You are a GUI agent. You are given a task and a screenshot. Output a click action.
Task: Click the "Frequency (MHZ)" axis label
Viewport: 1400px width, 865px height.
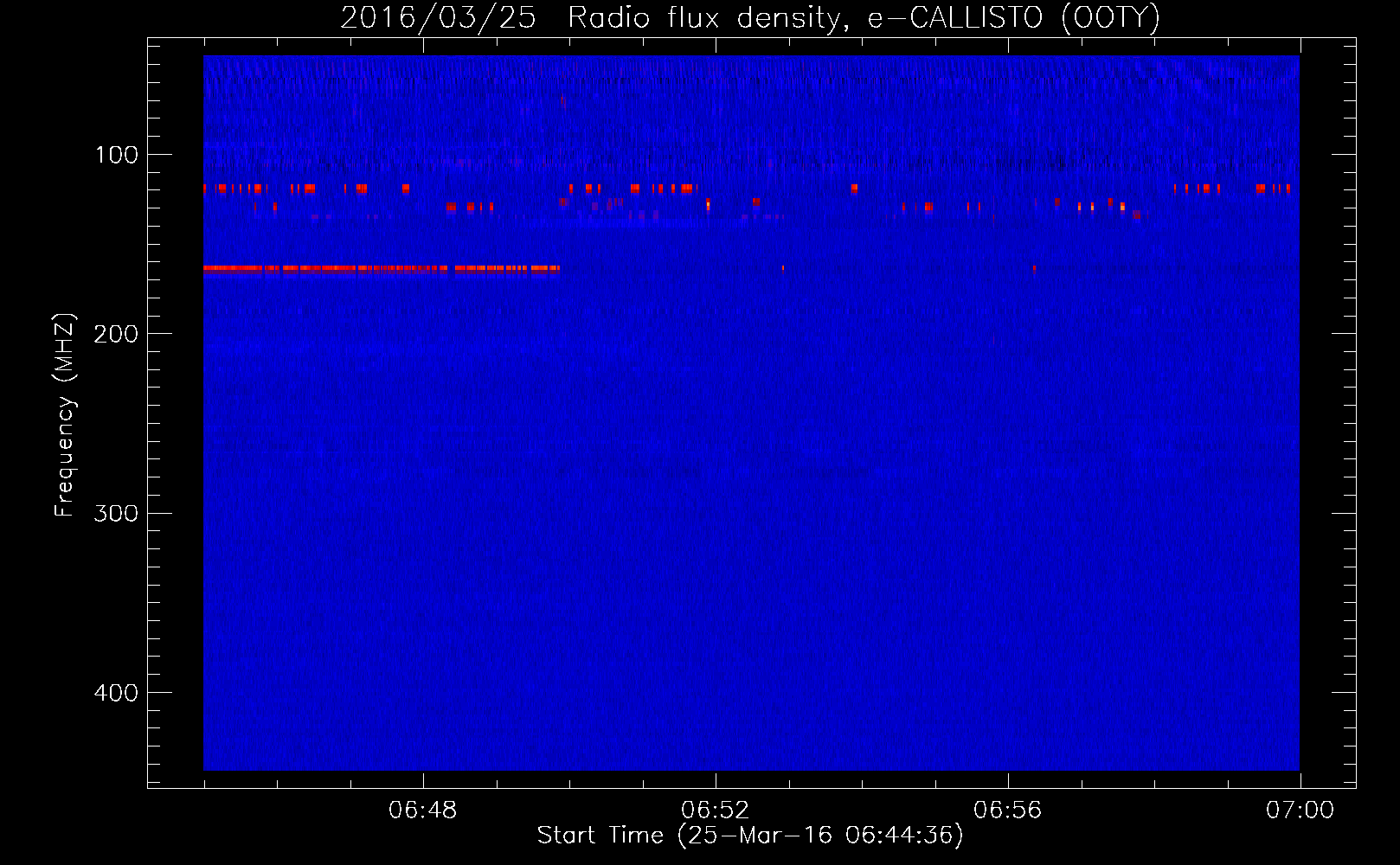[x=64, y=415]
